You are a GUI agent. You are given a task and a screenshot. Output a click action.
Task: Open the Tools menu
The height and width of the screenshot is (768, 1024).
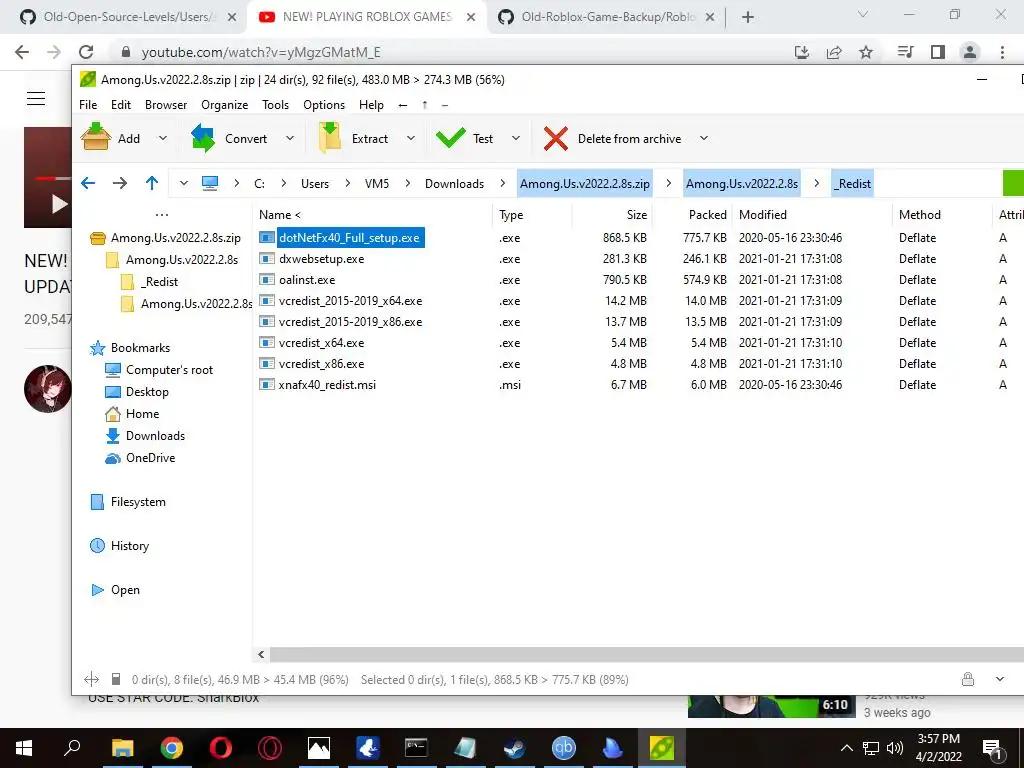coord(276,104)
